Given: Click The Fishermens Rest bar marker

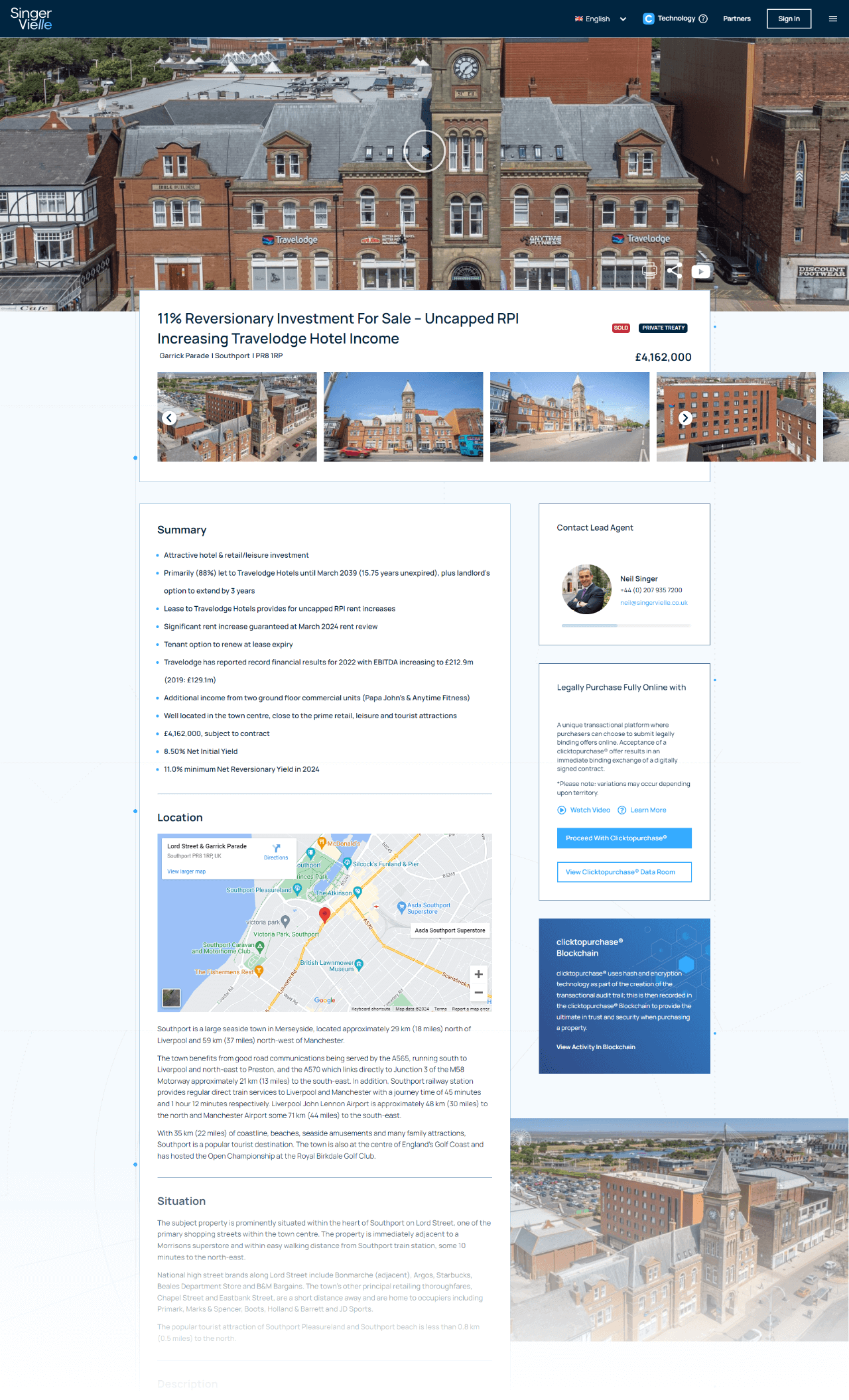Looking at the screenshot, I should pos(259,971).
